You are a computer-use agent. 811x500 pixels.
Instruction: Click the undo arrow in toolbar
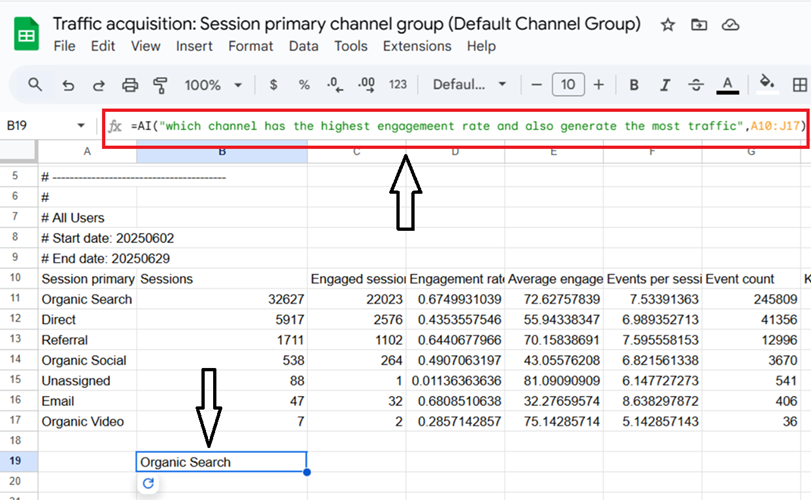pyautogui.click(x=68, y=85)
